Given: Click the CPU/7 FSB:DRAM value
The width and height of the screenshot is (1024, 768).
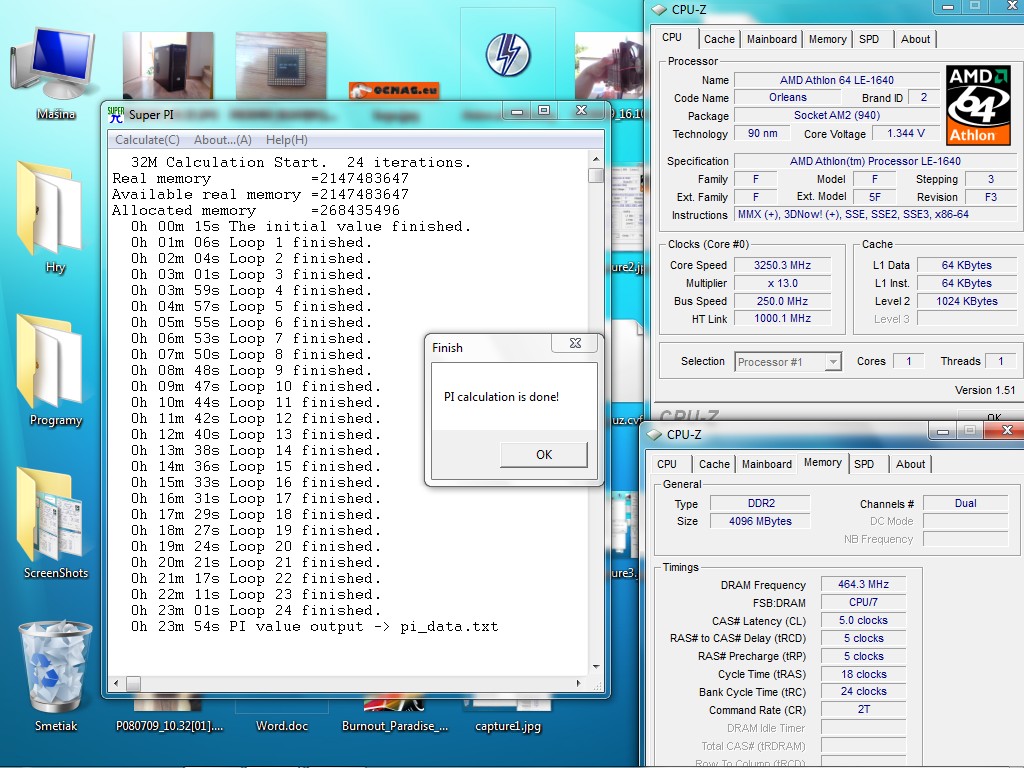Looking at the screenshot, I should coord(863,602).
